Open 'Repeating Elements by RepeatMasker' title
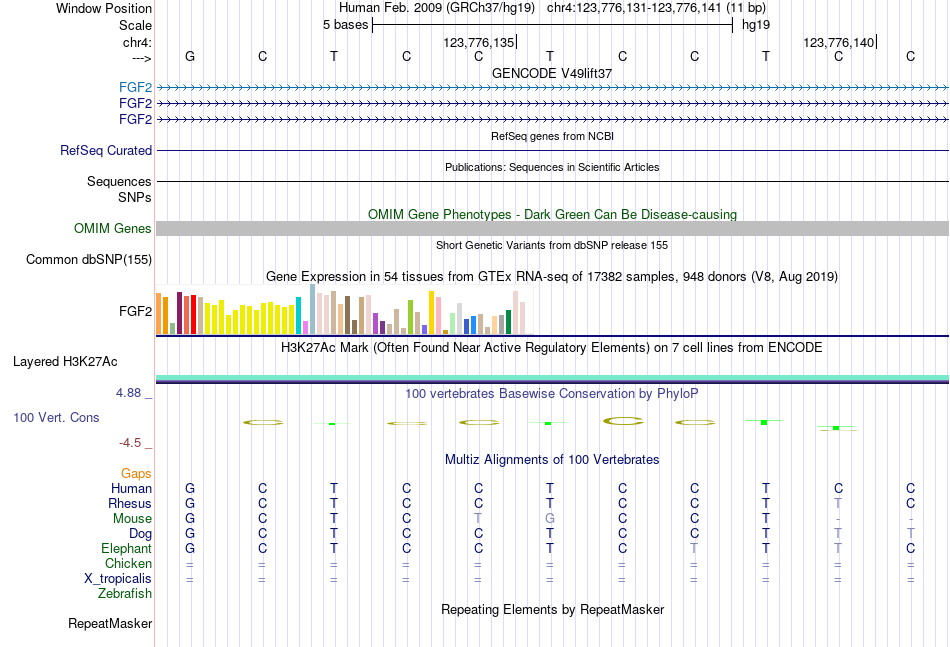This screenshot has width=950, height=647. pyautogui.click(x=552, y=610)
